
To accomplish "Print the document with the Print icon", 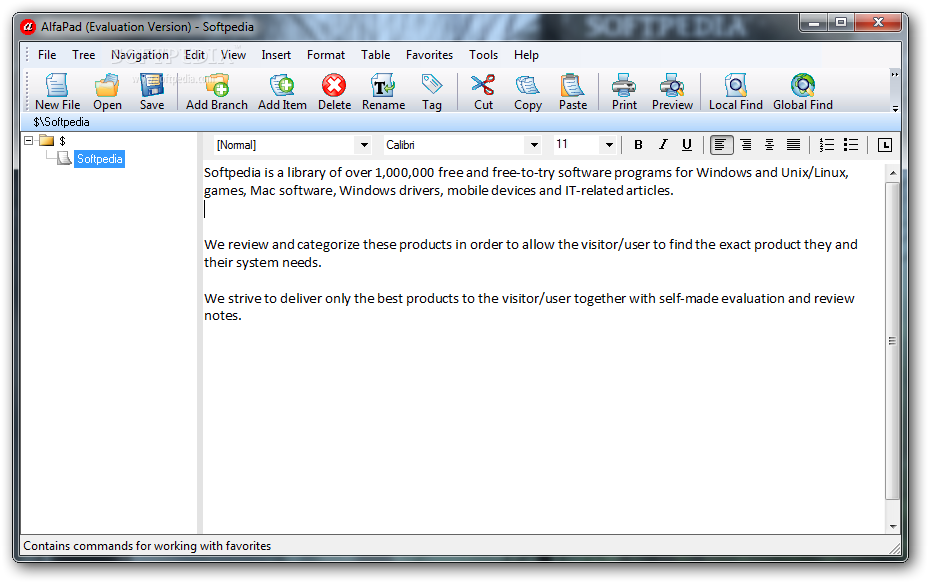I will 624,92.
